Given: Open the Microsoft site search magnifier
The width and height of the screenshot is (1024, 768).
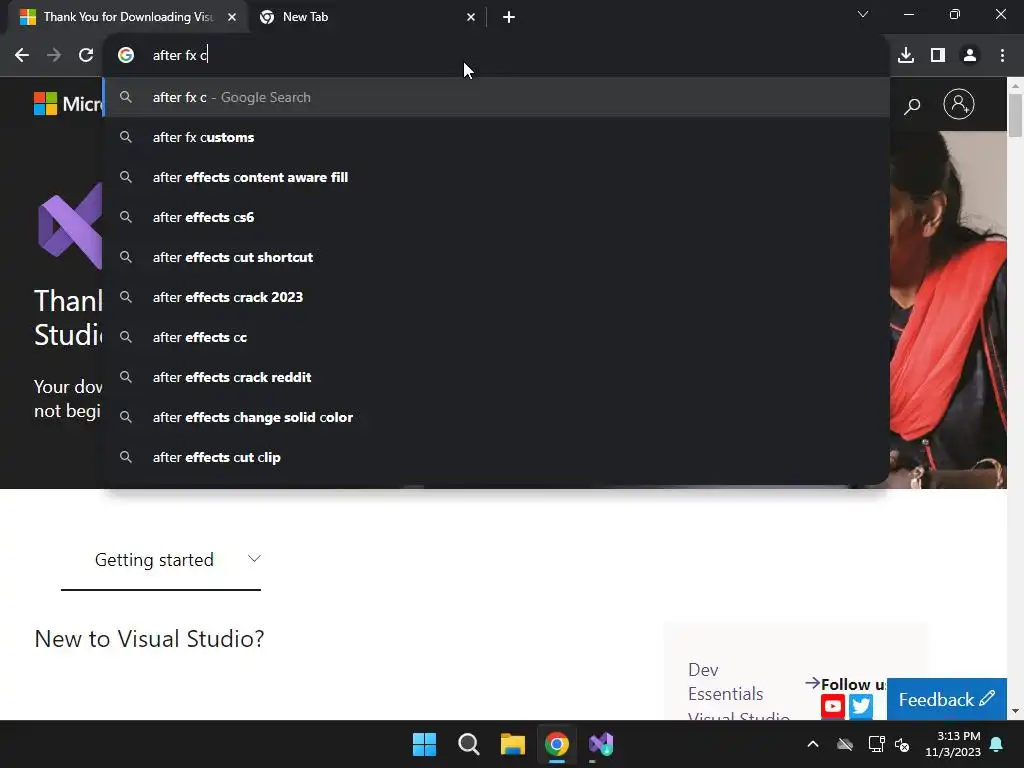Looking at the screenshot, I should [x=912, y=106].
